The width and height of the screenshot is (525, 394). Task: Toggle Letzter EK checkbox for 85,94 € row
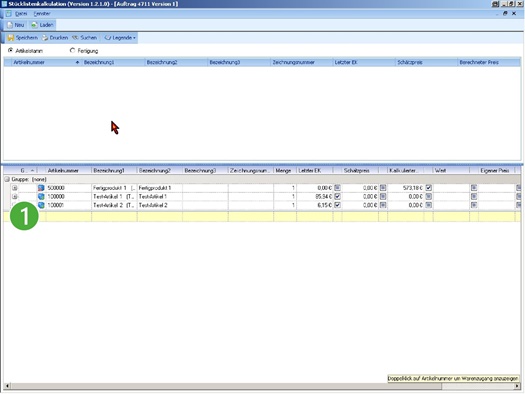pyautogui.click(x=338, y=196)
